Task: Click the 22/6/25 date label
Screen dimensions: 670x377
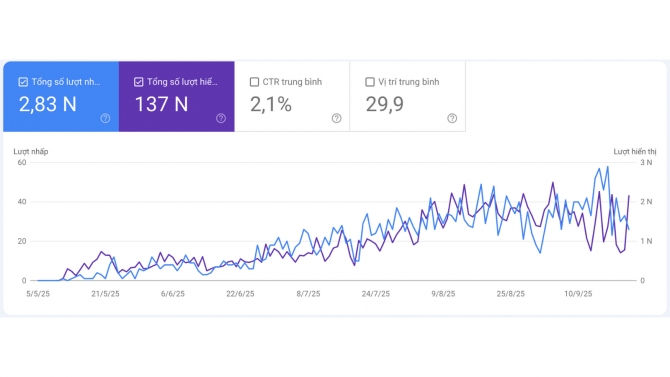Action: pos(240,294)
